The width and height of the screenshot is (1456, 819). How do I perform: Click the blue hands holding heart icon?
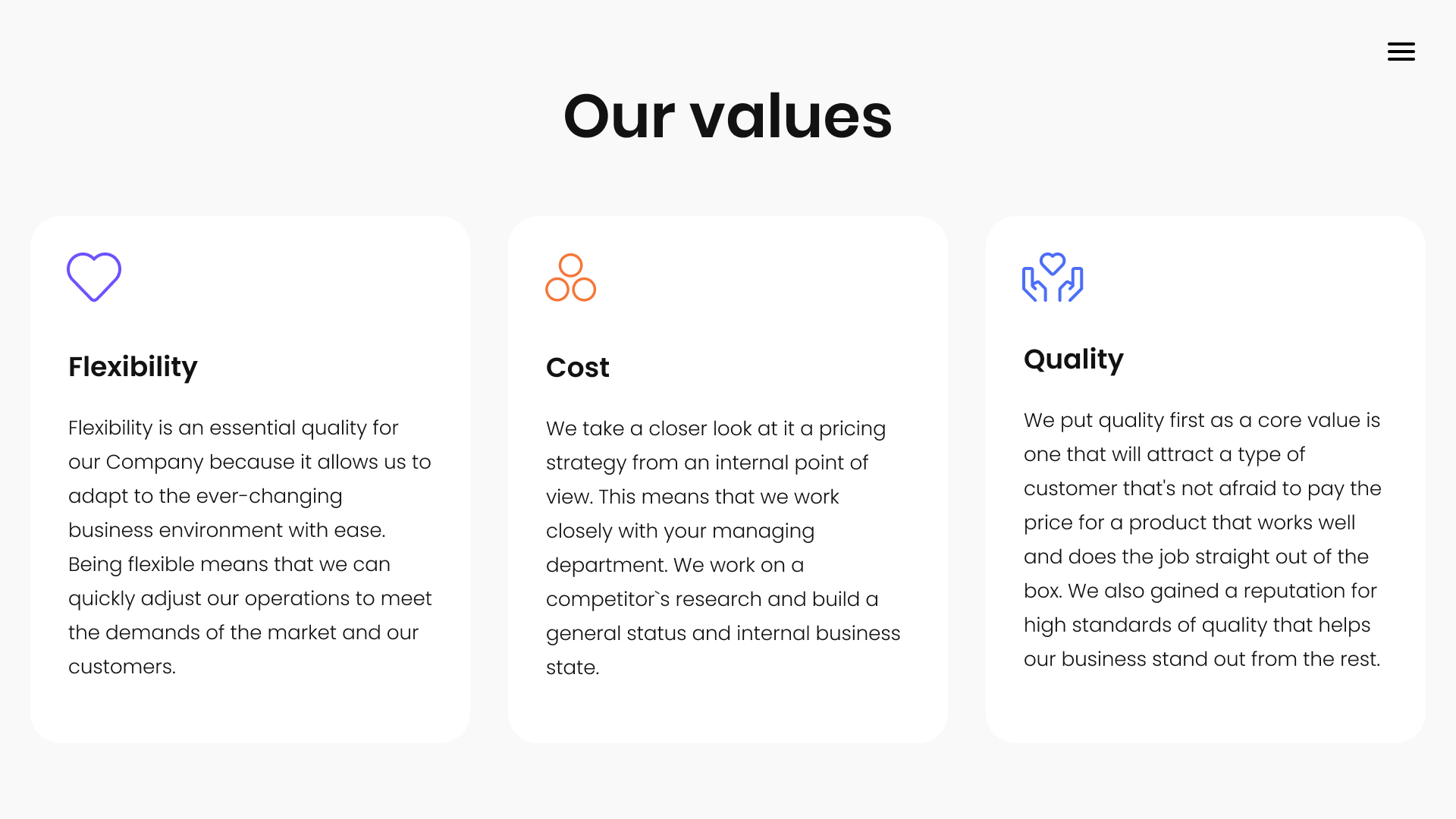pyautogui.click(x=1053, y=278)
